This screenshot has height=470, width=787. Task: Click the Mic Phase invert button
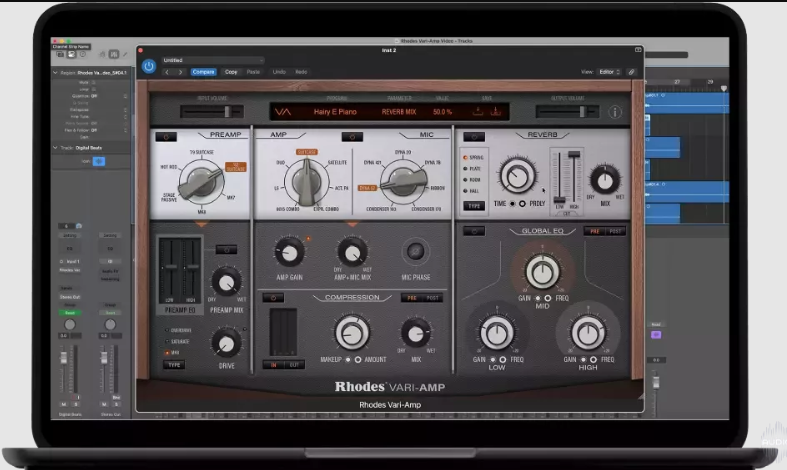(x=413, y=251)
